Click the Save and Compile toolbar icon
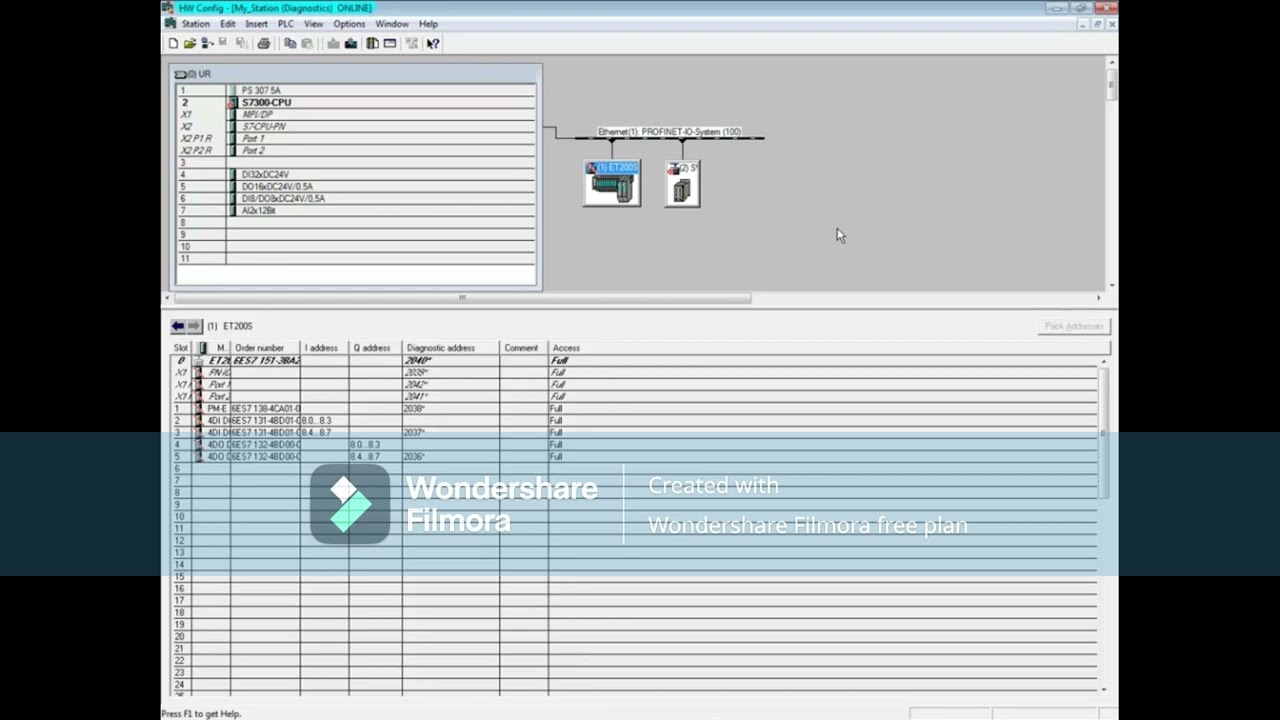The width and height of the screenshot is (1280, 720). (241, 43)
